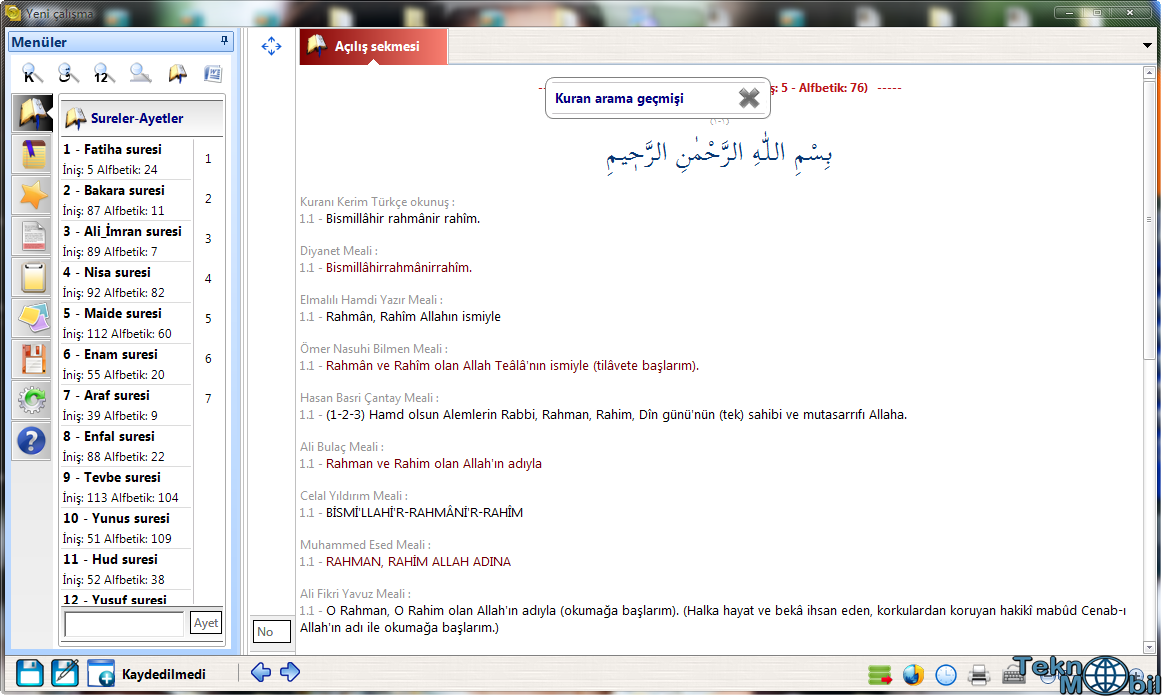
Task: Click the four-arrow move icon
Action: click(271, 46)
